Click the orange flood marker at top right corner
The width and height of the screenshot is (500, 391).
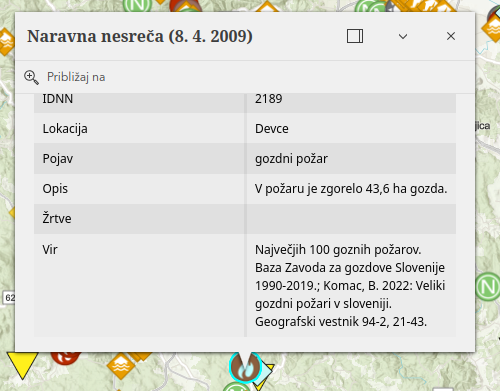tap(492, 28)
